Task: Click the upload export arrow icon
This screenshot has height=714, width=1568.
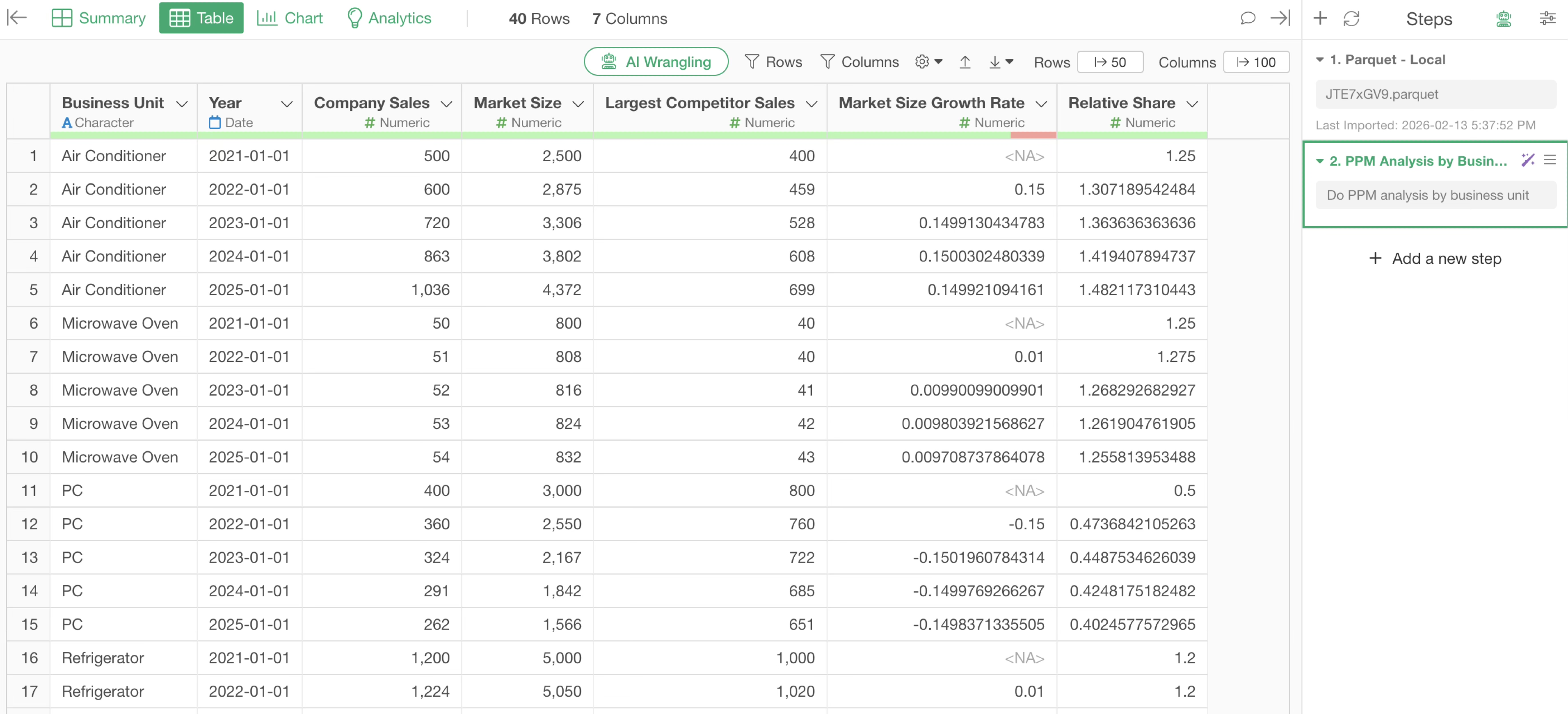Action: tap(965, 62)
